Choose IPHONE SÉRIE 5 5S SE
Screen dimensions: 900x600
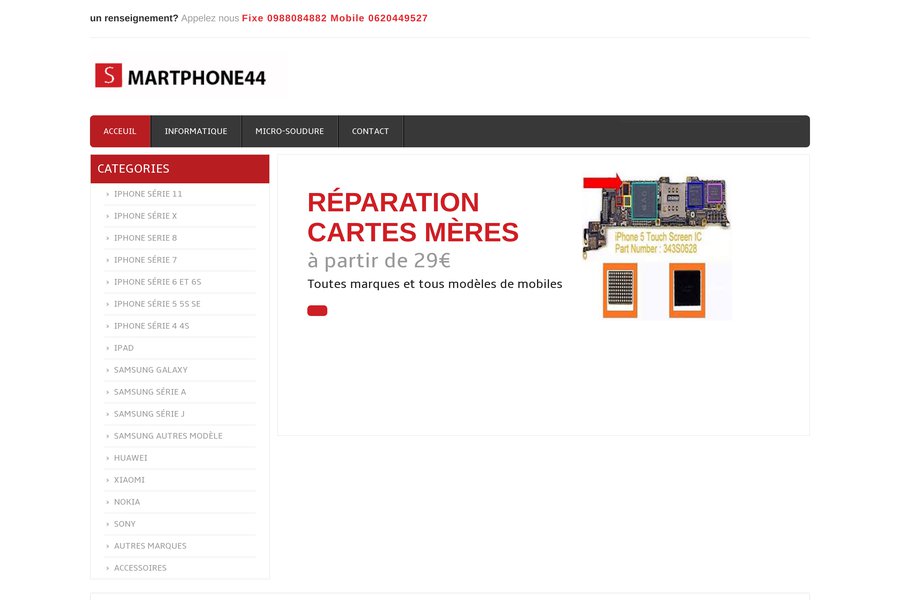[157, 304]
